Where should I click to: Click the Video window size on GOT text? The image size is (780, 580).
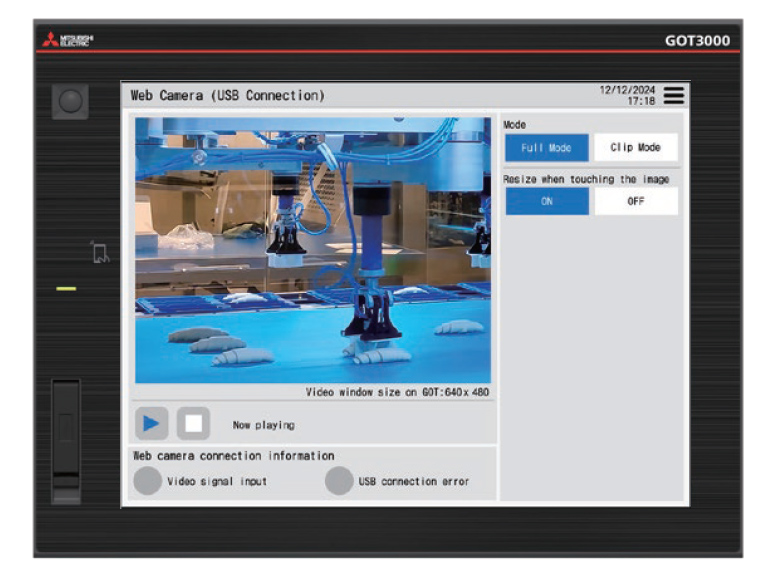(397, 392)
